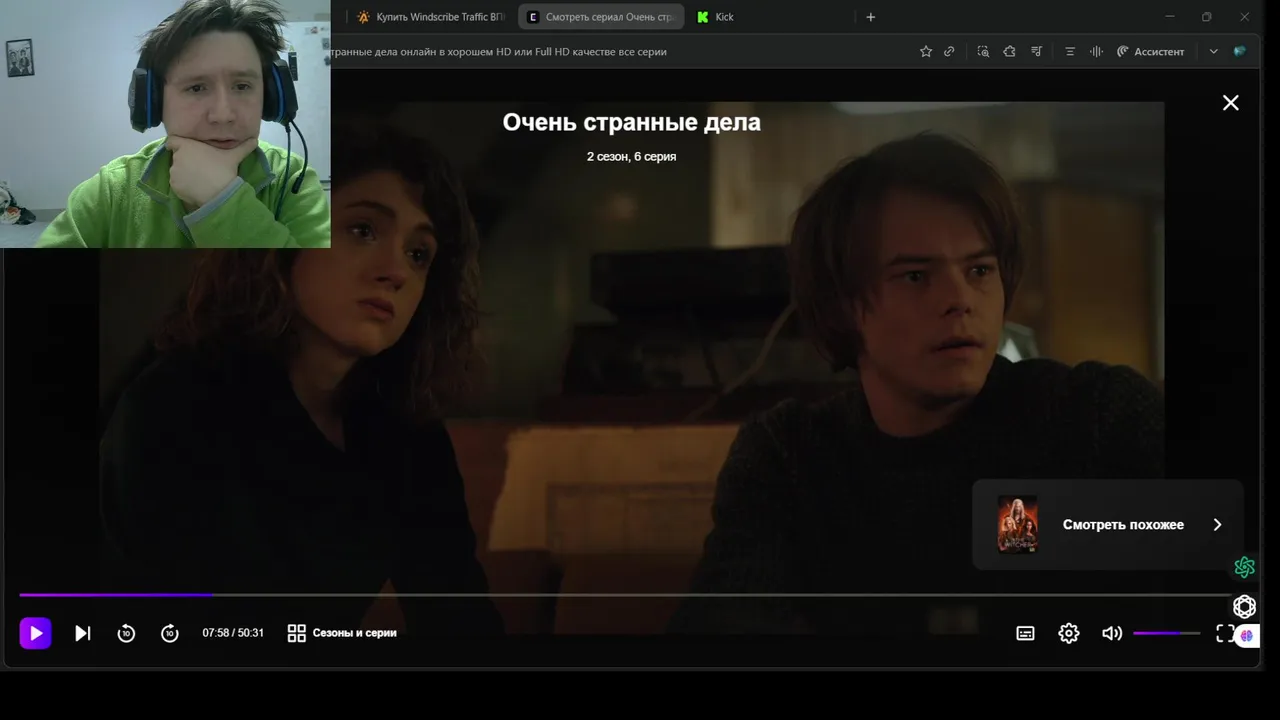Select the Смотреть сериал Очень странные tab
Viewport: 1280px width, 720px height.
coord(601,17)
